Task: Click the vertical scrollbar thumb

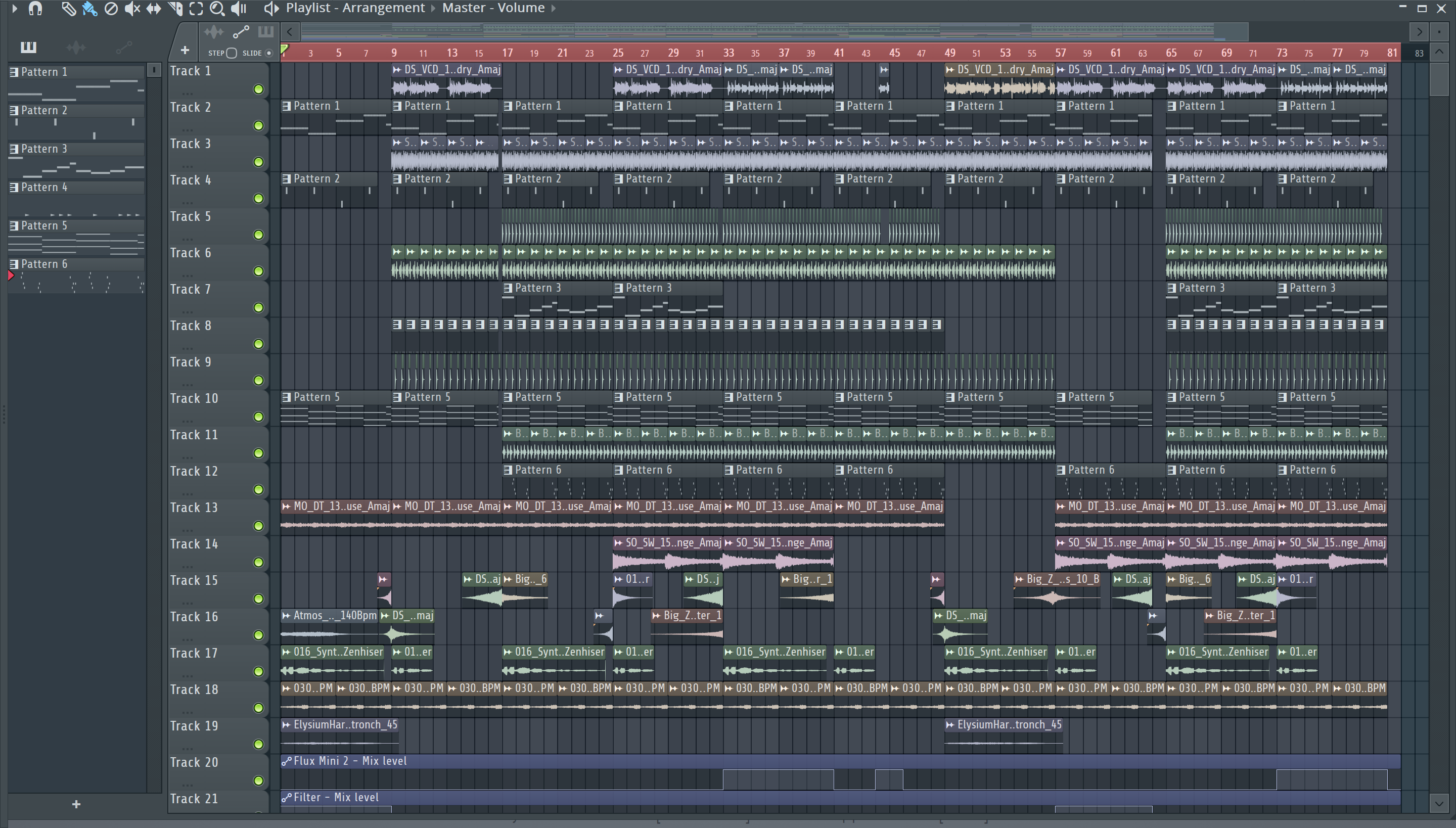Action: (1439, 78)
